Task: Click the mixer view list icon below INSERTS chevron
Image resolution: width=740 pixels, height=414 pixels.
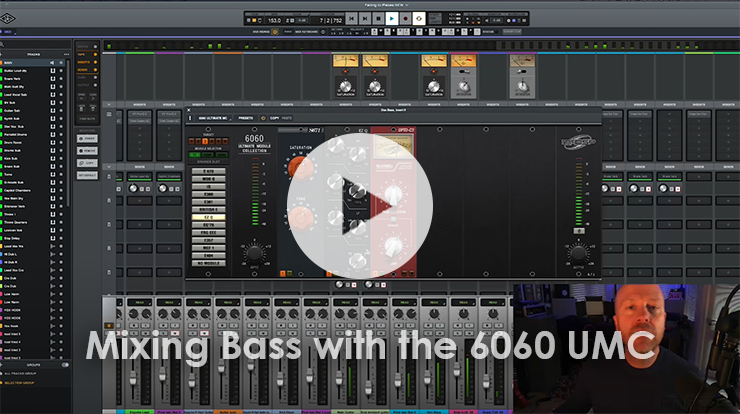Action: click(x=109, y=114)
